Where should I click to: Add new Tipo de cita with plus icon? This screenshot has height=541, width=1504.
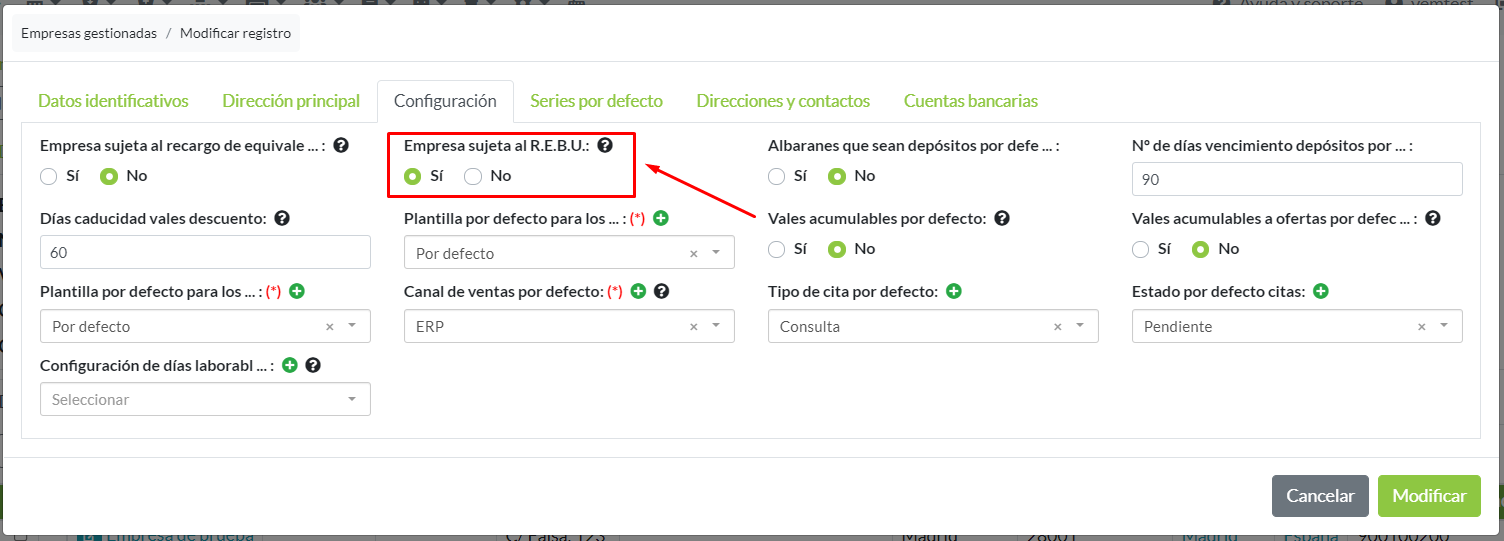click(x=954, y=292)
